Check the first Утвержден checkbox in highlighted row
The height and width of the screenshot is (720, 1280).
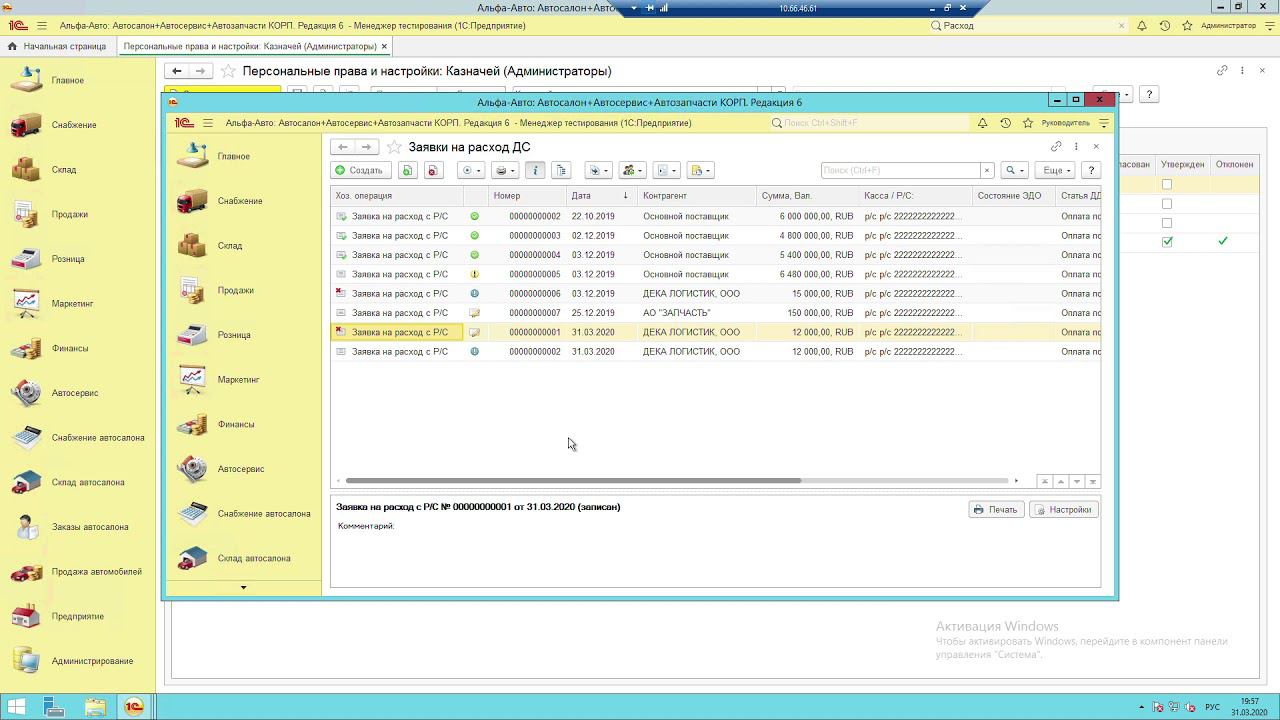point(1167,185)
